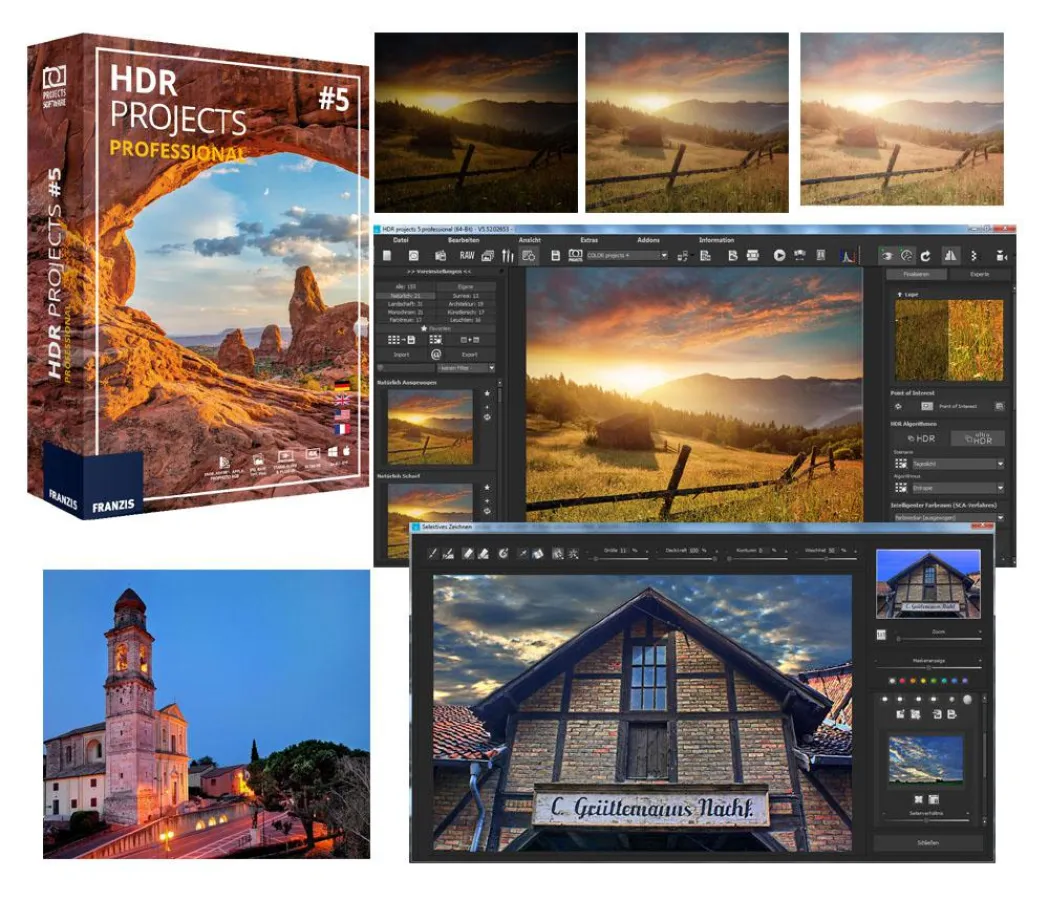Enable the ultra HDR algorithm
The image size is (1049, 900).
pos(978,439)
